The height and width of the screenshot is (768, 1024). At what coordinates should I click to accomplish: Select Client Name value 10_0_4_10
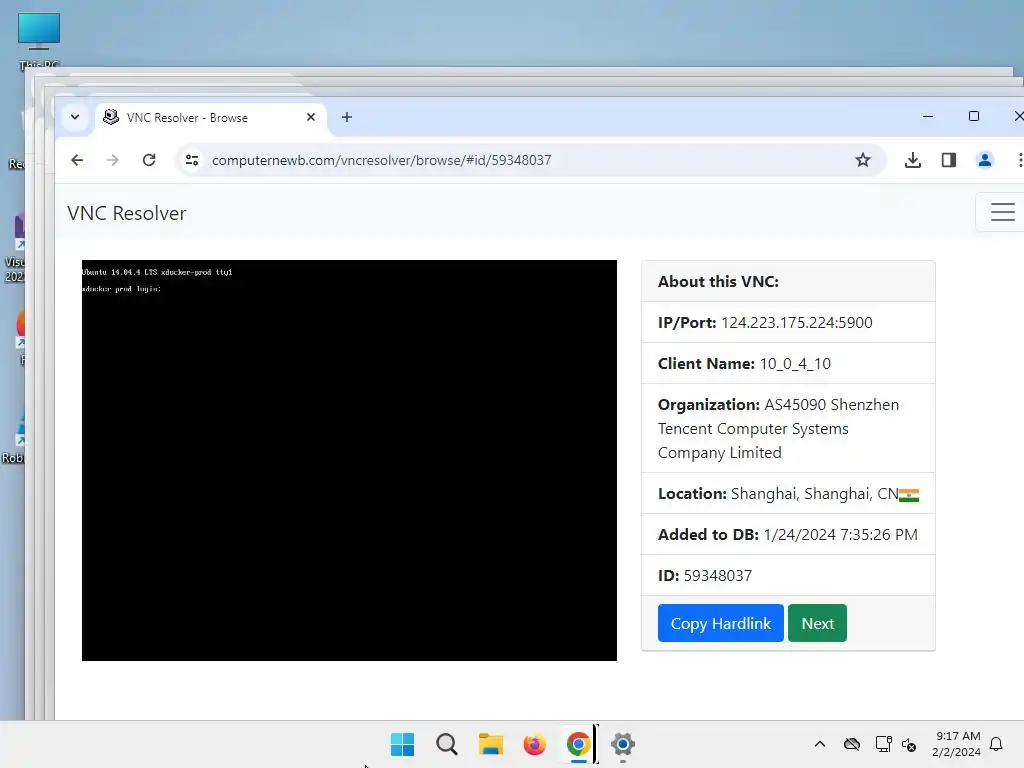[x=795, y=364]
